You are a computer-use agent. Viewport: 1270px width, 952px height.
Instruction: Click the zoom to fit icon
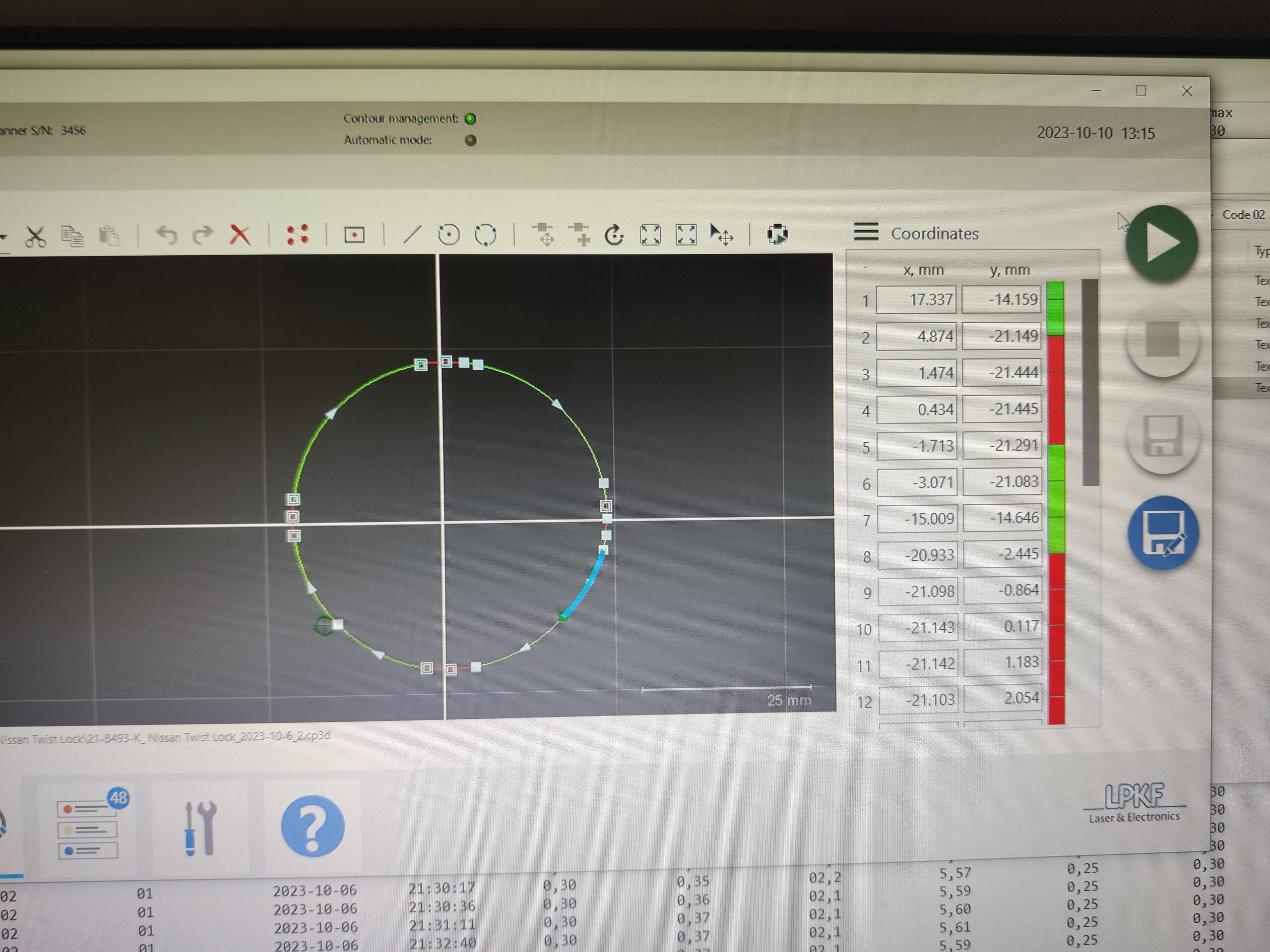click(x=650, y=235)
